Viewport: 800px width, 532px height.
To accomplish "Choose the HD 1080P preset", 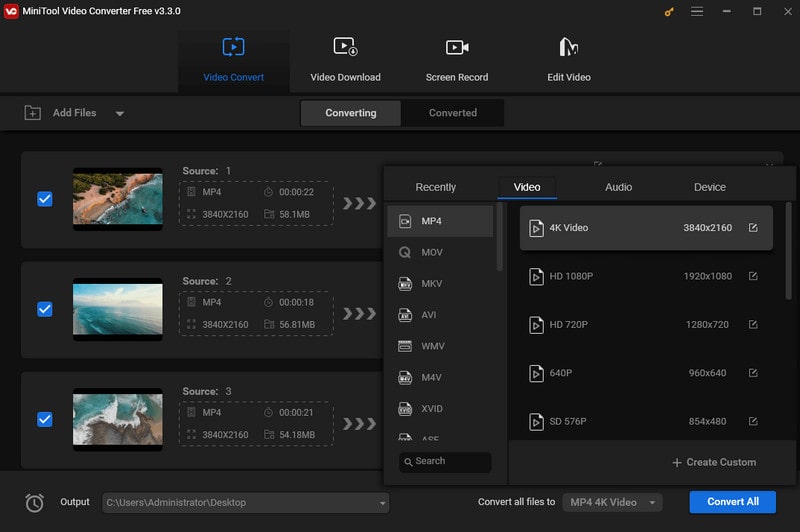I will (x=646, y=276).
